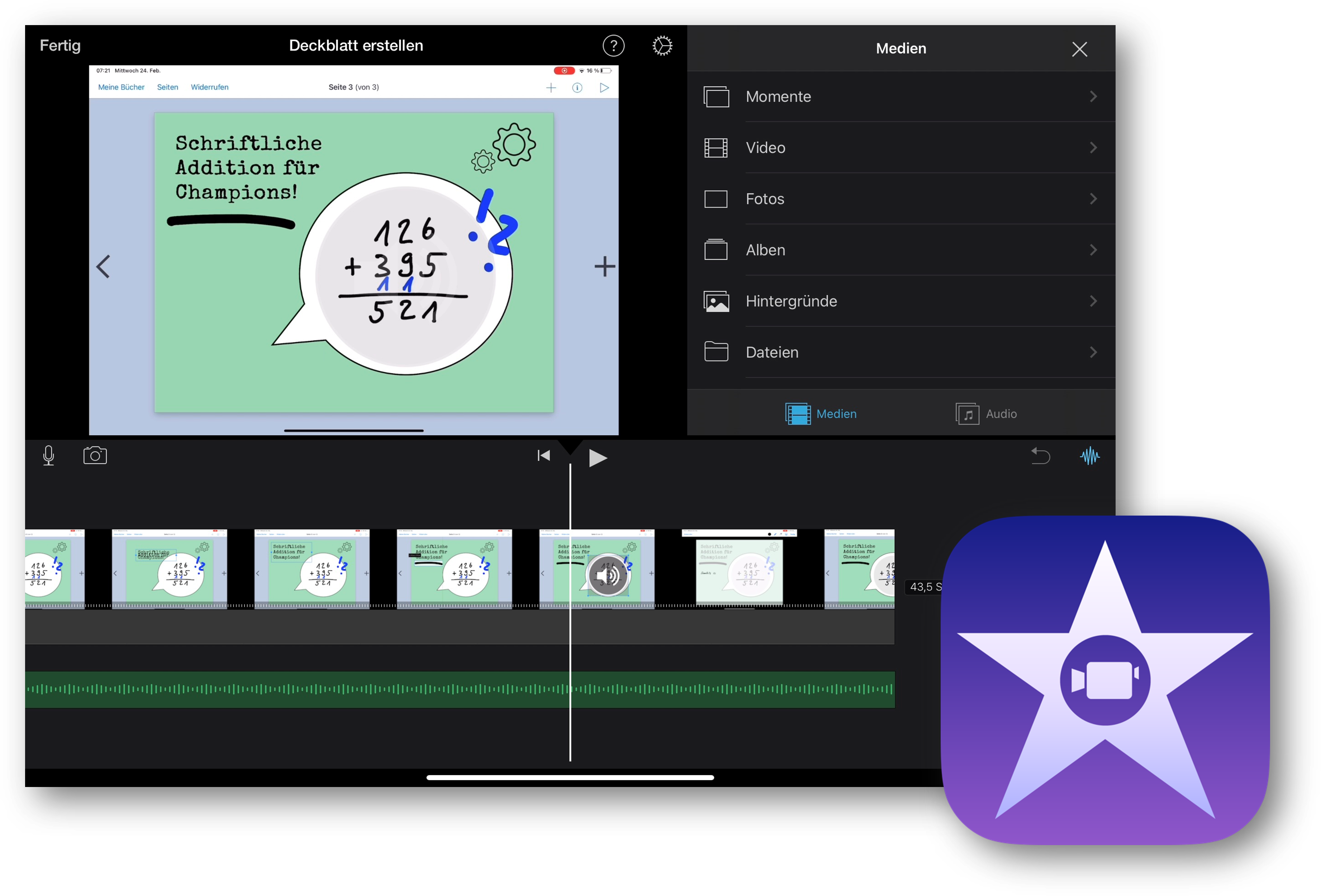Select the fourth timeline clip showing the title underline

454,569
